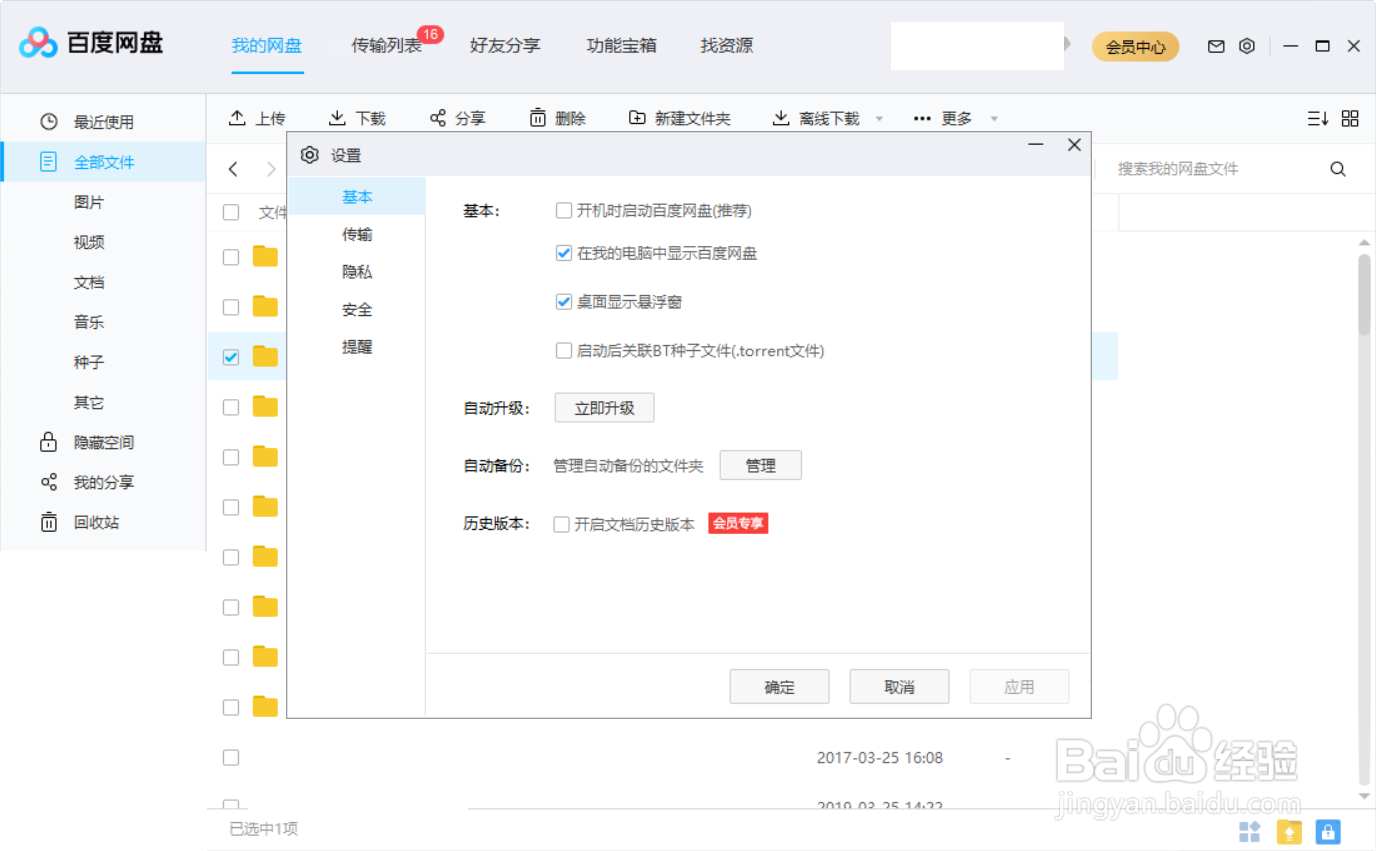Screen dimensions: 1376x851
Task: Select 提醒 in settings sidebar
Action: coord(357,347)
